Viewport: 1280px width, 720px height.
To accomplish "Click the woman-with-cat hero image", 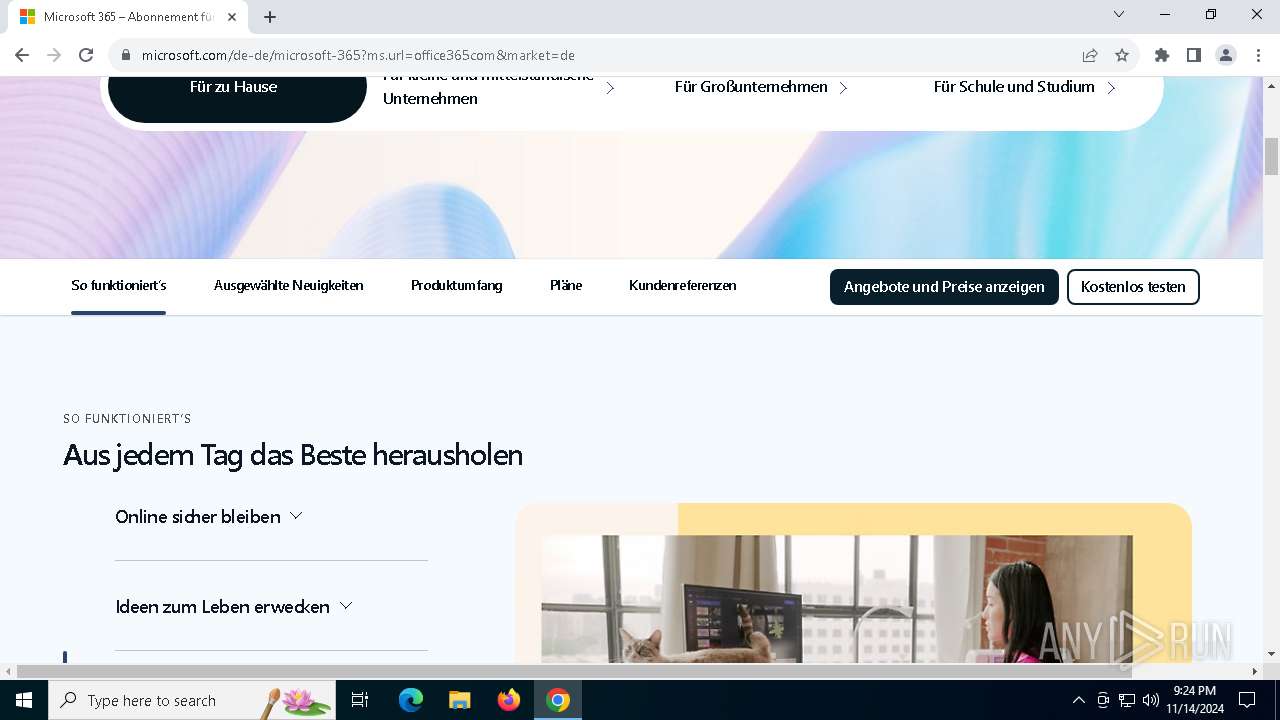I will pyautogui.click(x=837, y=599).
